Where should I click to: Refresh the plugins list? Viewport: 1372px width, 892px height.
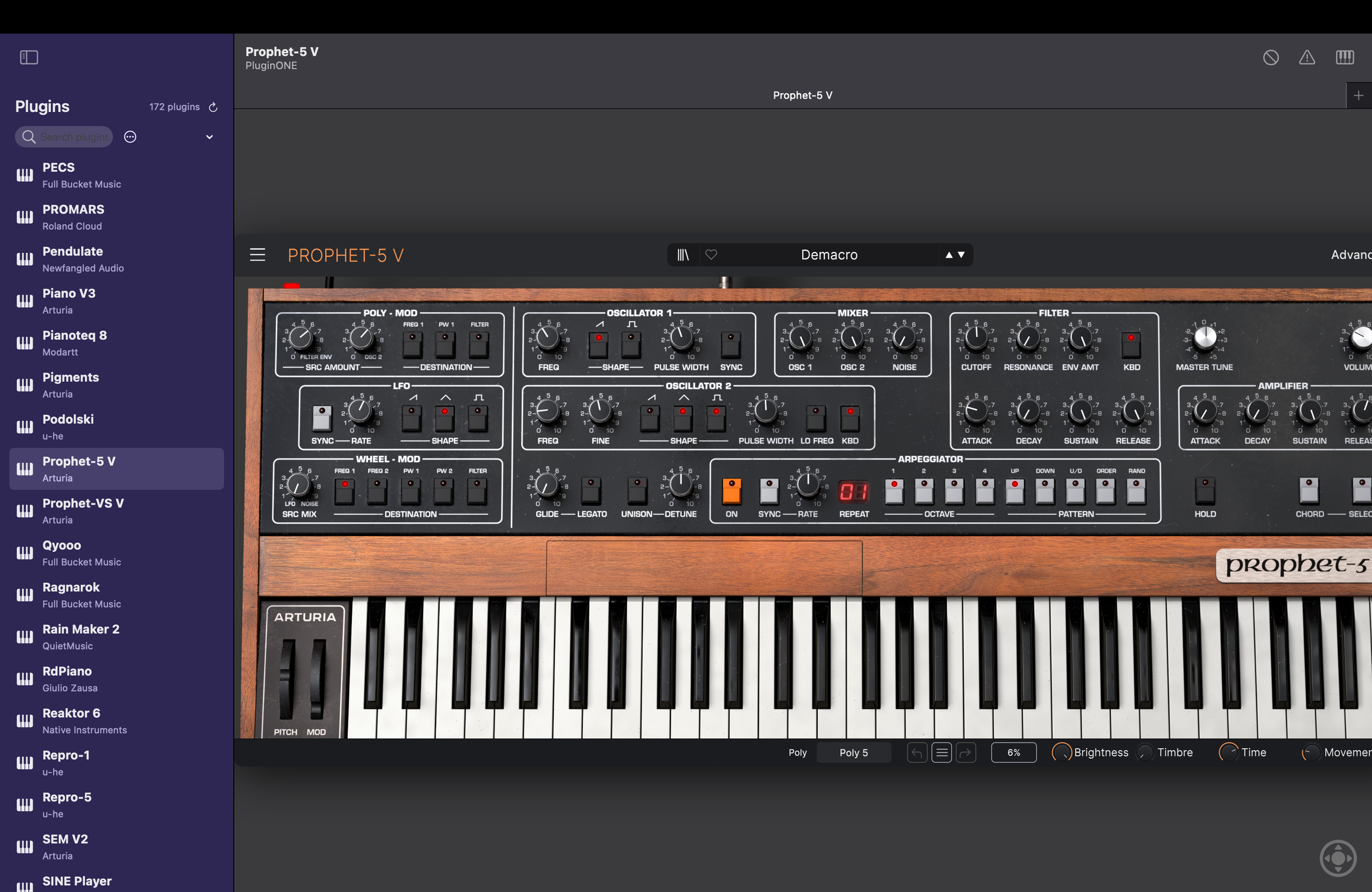click(213, 107)
